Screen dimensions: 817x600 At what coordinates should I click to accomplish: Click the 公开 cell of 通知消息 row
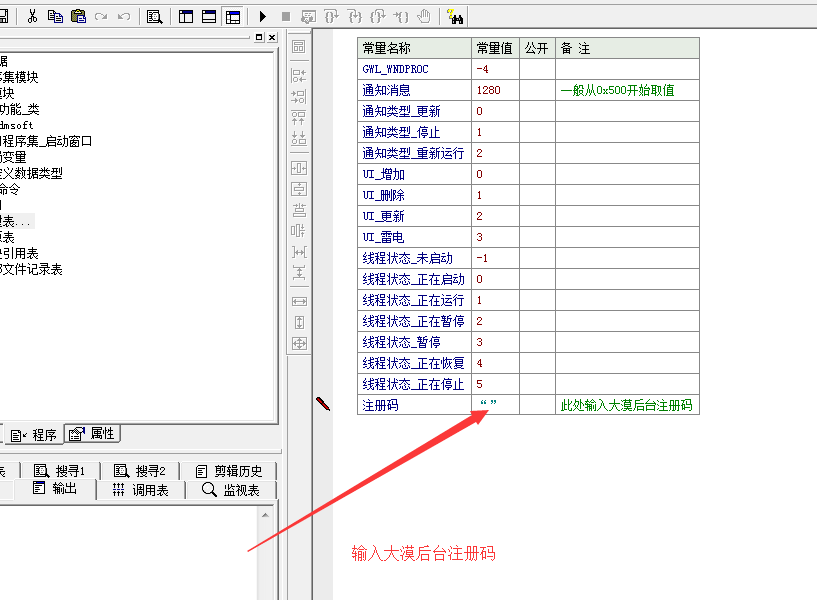click(537, 90)
